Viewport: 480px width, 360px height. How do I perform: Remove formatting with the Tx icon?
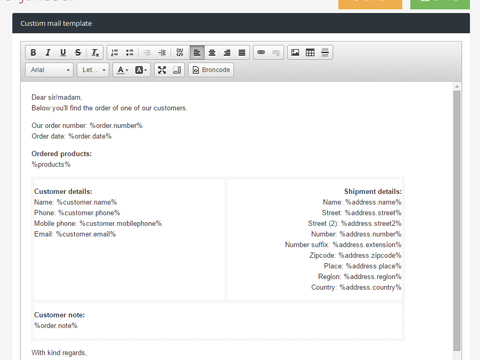(95, 53)
